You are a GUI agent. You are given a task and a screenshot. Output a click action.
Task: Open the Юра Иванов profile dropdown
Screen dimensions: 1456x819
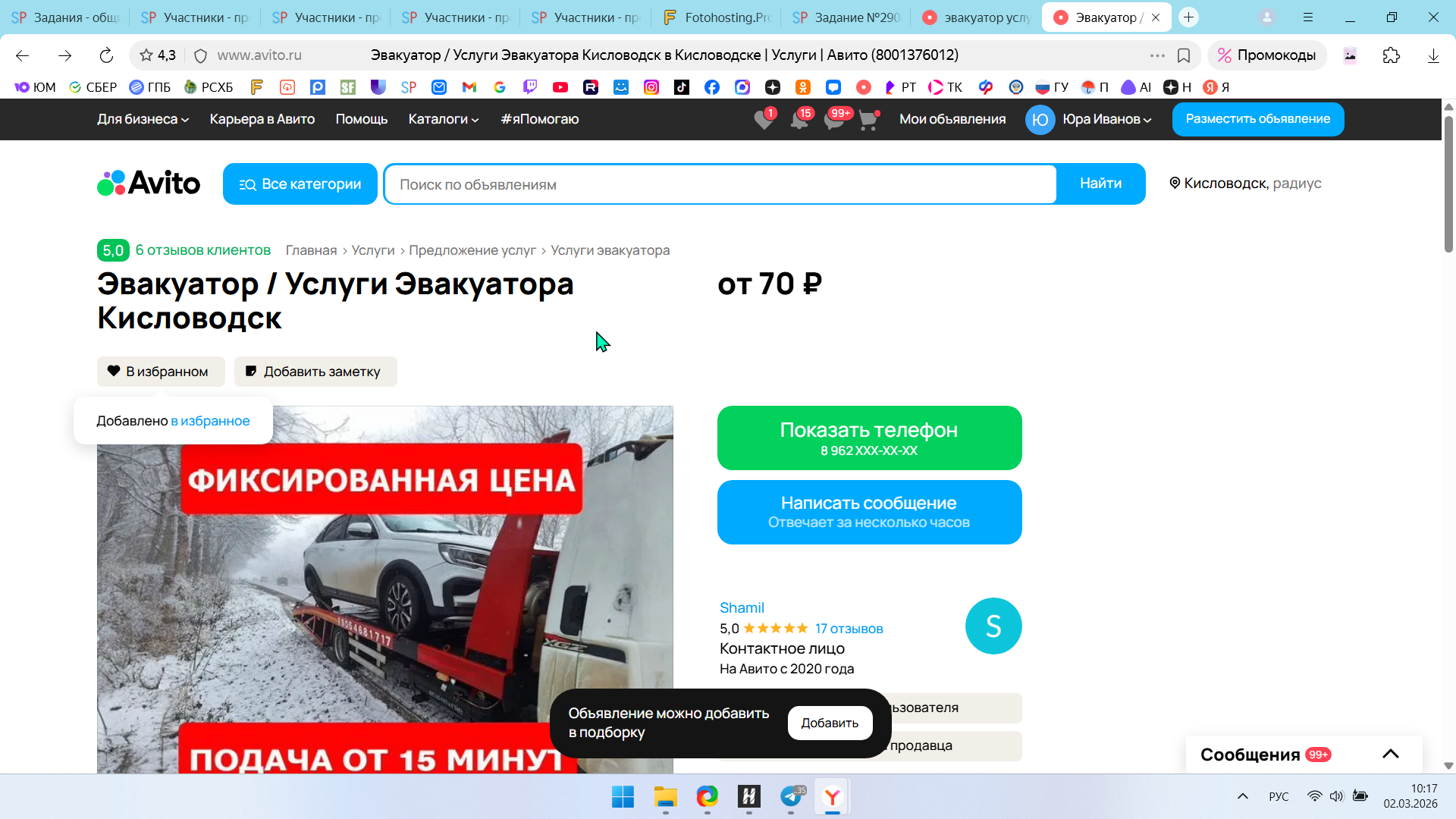coord(1106,119)
